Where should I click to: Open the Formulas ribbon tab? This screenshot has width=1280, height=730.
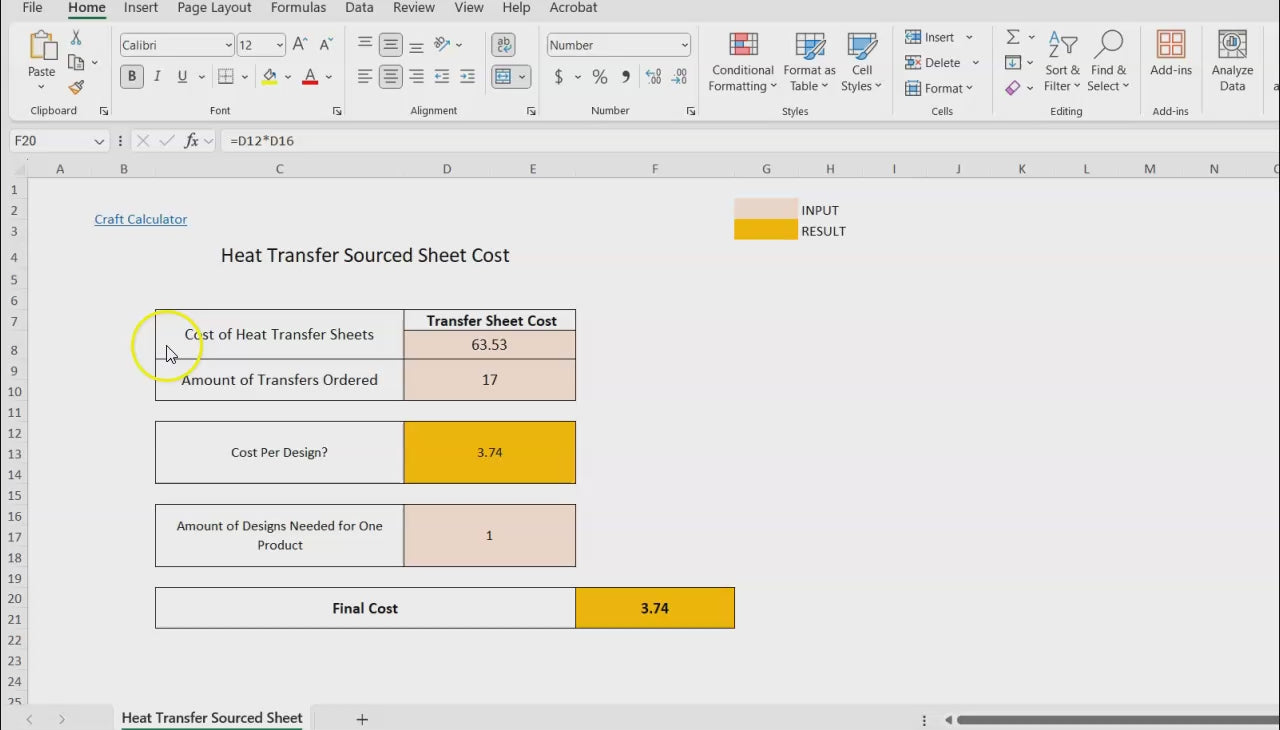[298, 8]
